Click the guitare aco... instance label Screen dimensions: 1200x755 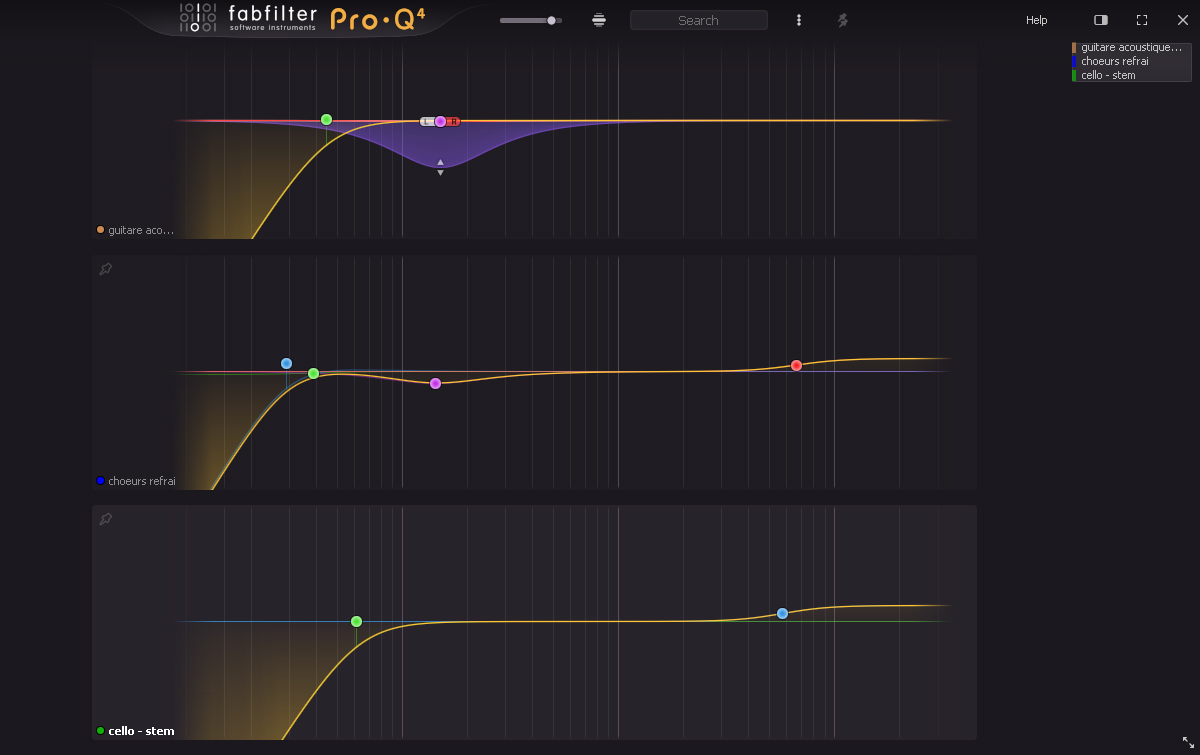141,230
